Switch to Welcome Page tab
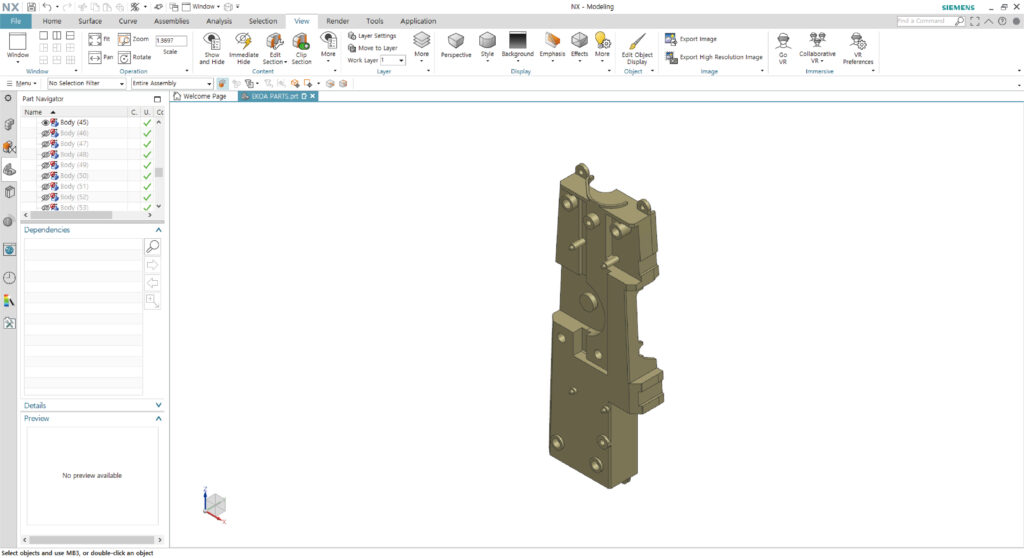Viewport: 1024px width, 558px height. [200, 96]
